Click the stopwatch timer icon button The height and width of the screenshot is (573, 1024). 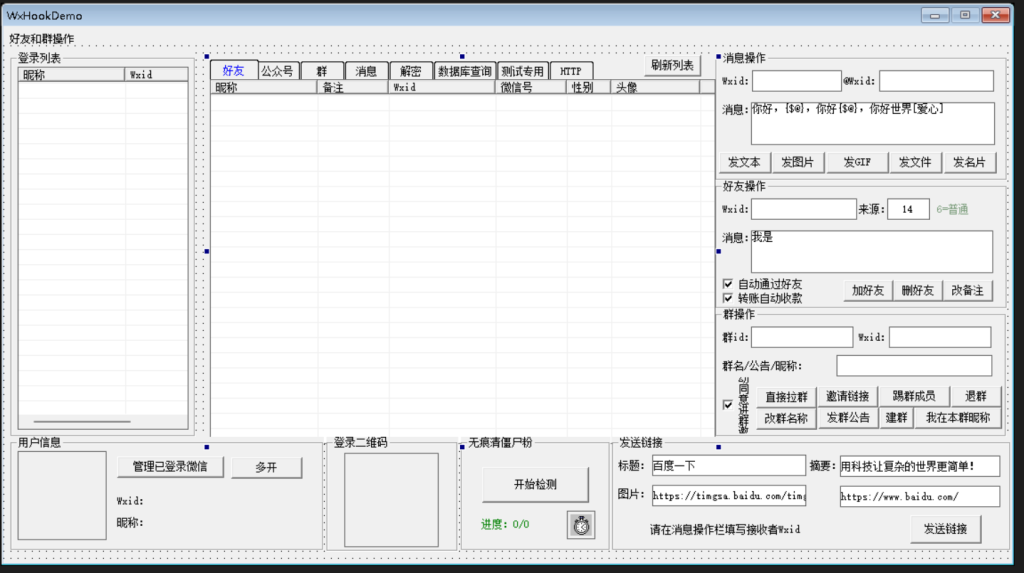tap(581, 525)
